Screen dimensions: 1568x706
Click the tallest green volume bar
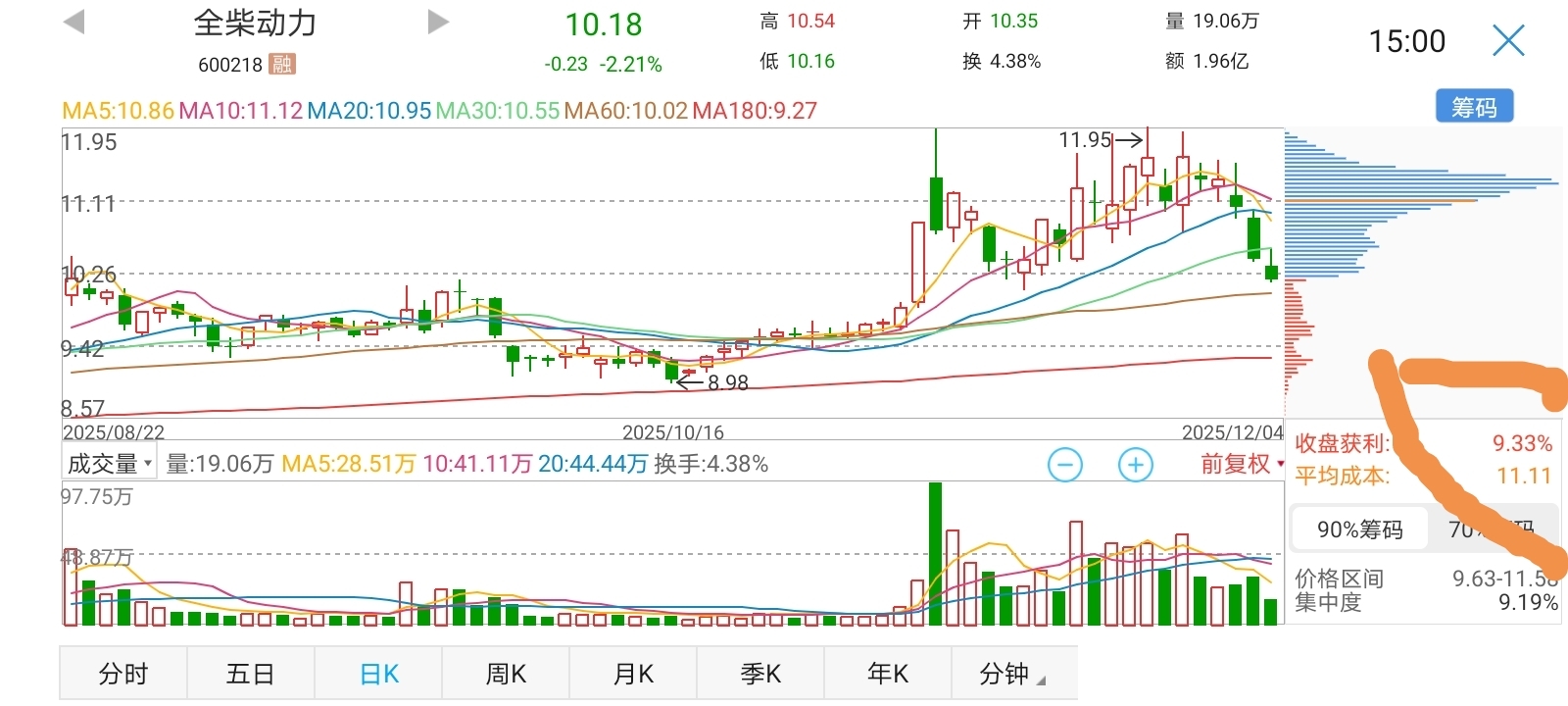tap(935, 553)
